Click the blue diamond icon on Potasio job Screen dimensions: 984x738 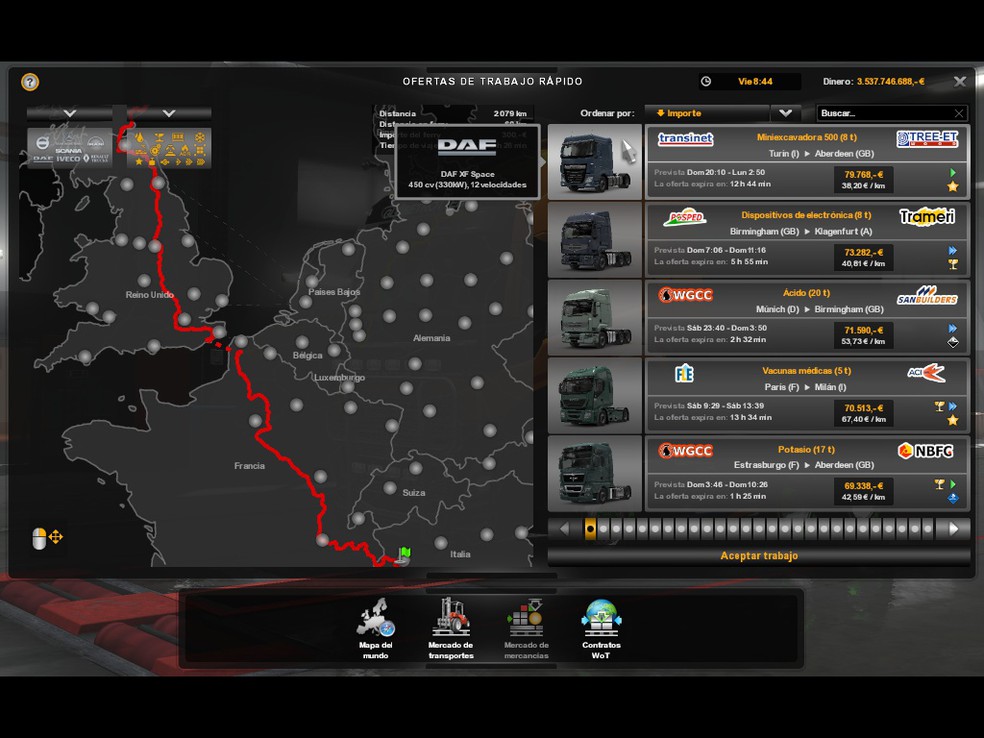(x=953, y=498)
